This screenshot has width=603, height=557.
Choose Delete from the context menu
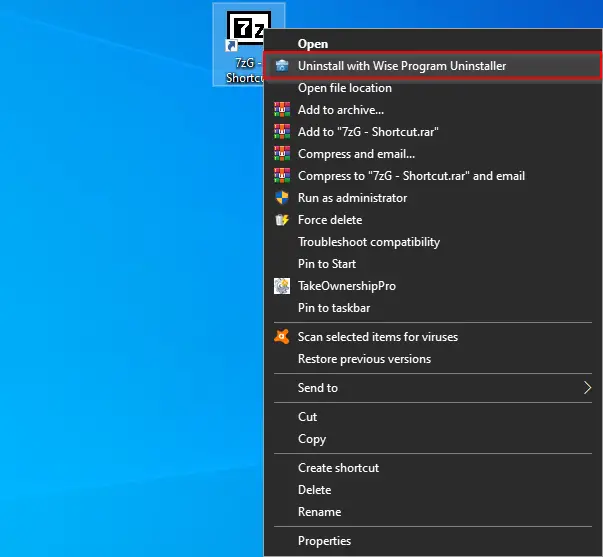click(433, 490)
